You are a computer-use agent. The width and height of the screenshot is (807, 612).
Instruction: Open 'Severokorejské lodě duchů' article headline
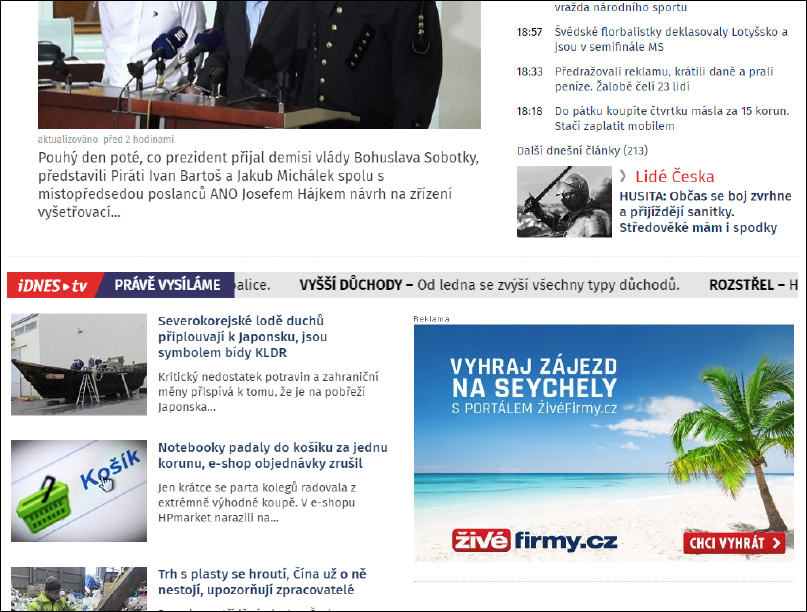point(242,337)
